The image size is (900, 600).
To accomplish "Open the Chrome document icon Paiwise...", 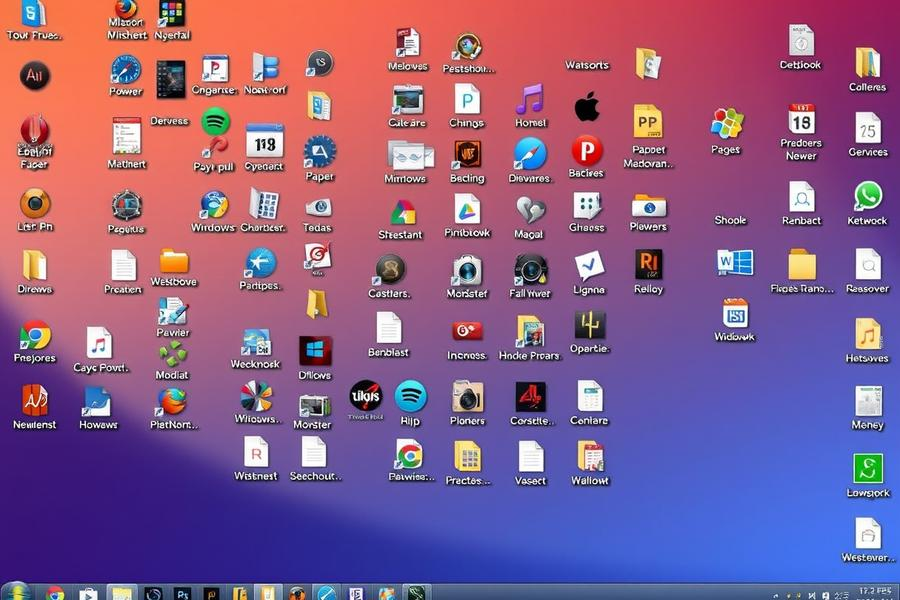I will point(410,455).
